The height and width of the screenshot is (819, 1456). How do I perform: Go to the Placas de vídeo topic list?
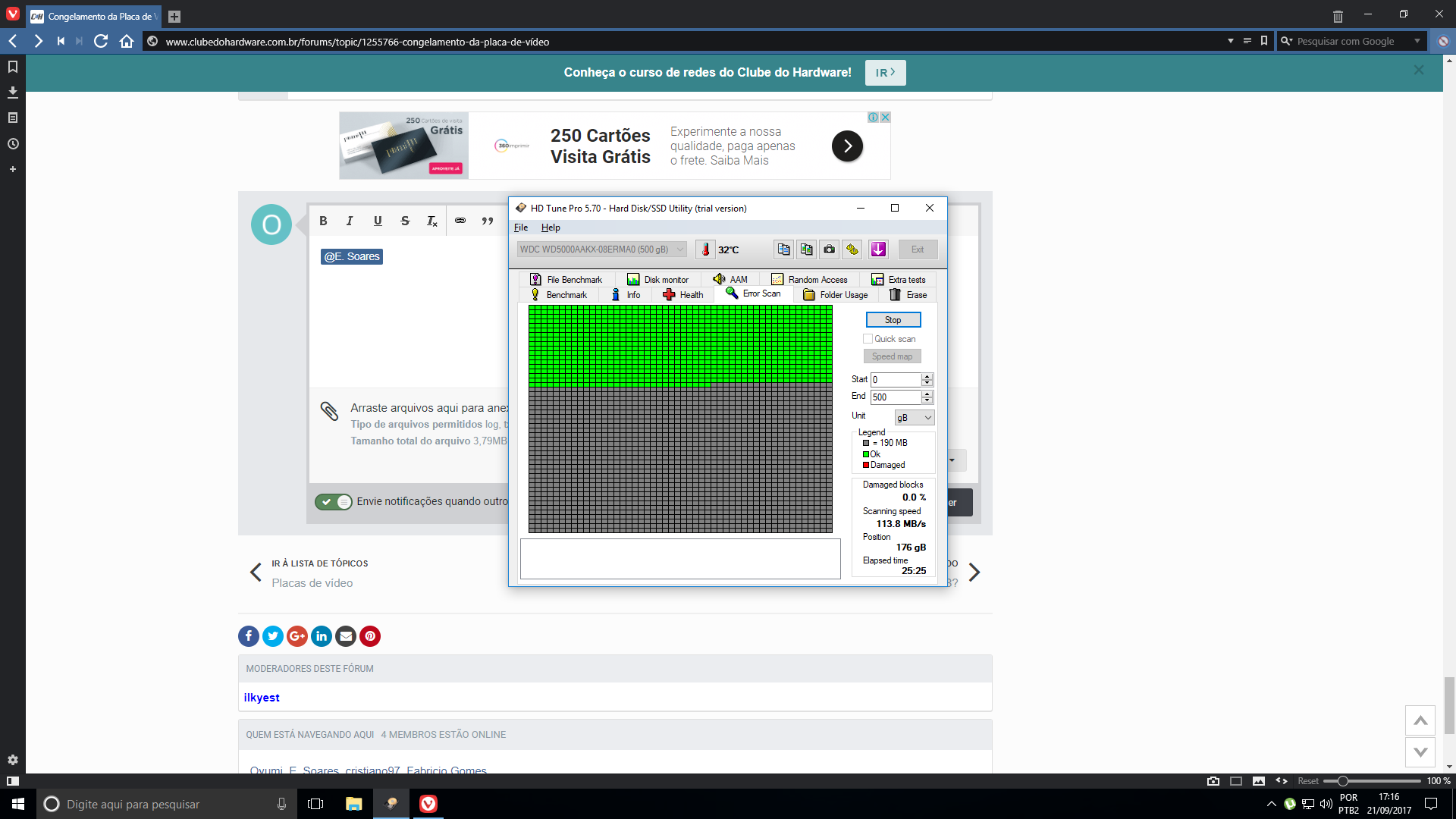tap(312, 583)
